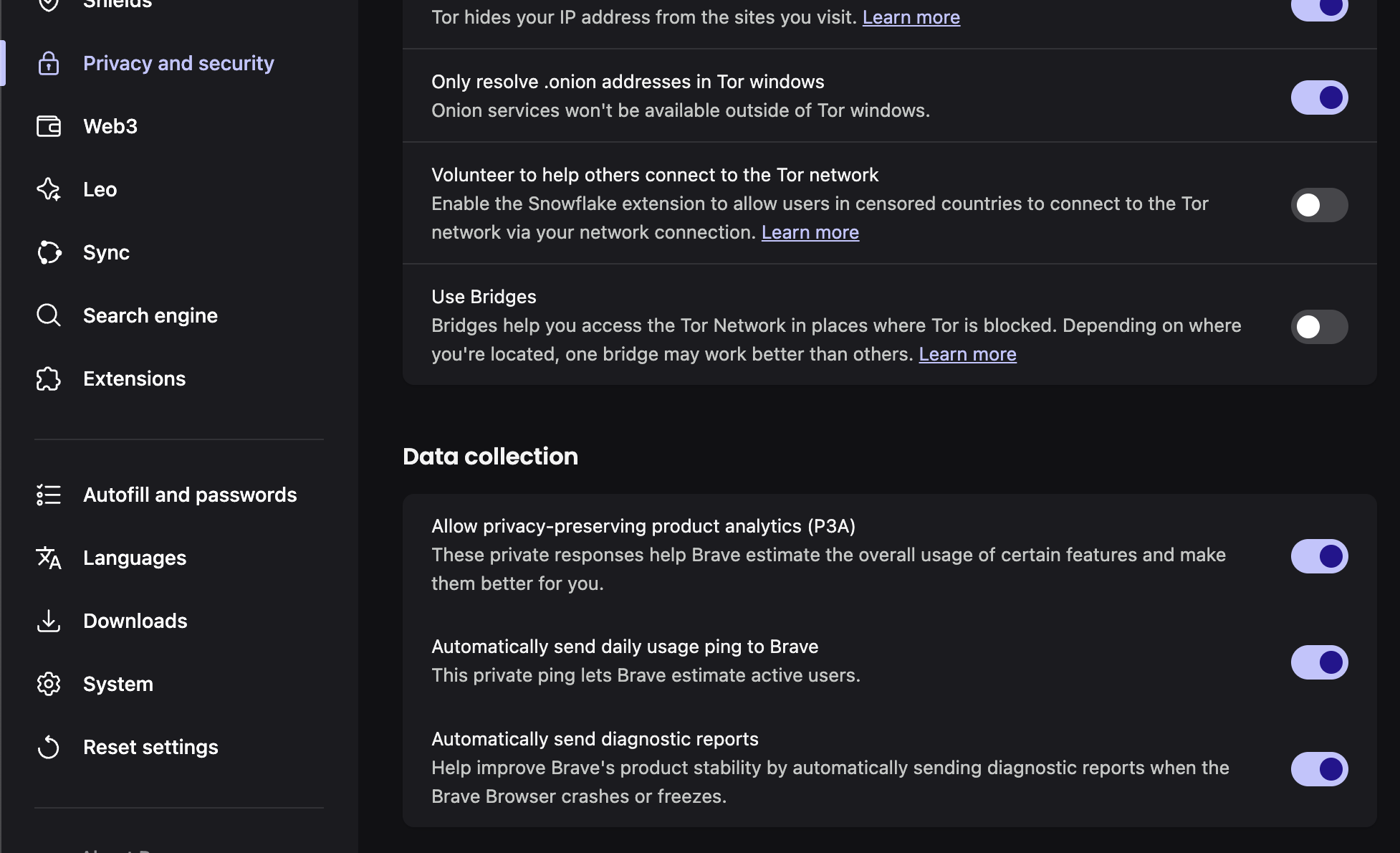Viewport: 1400px width, 853px height.
Task: Enable the Snowflake volunteer Tor toggle
Action: click(x=1319, y=205)
